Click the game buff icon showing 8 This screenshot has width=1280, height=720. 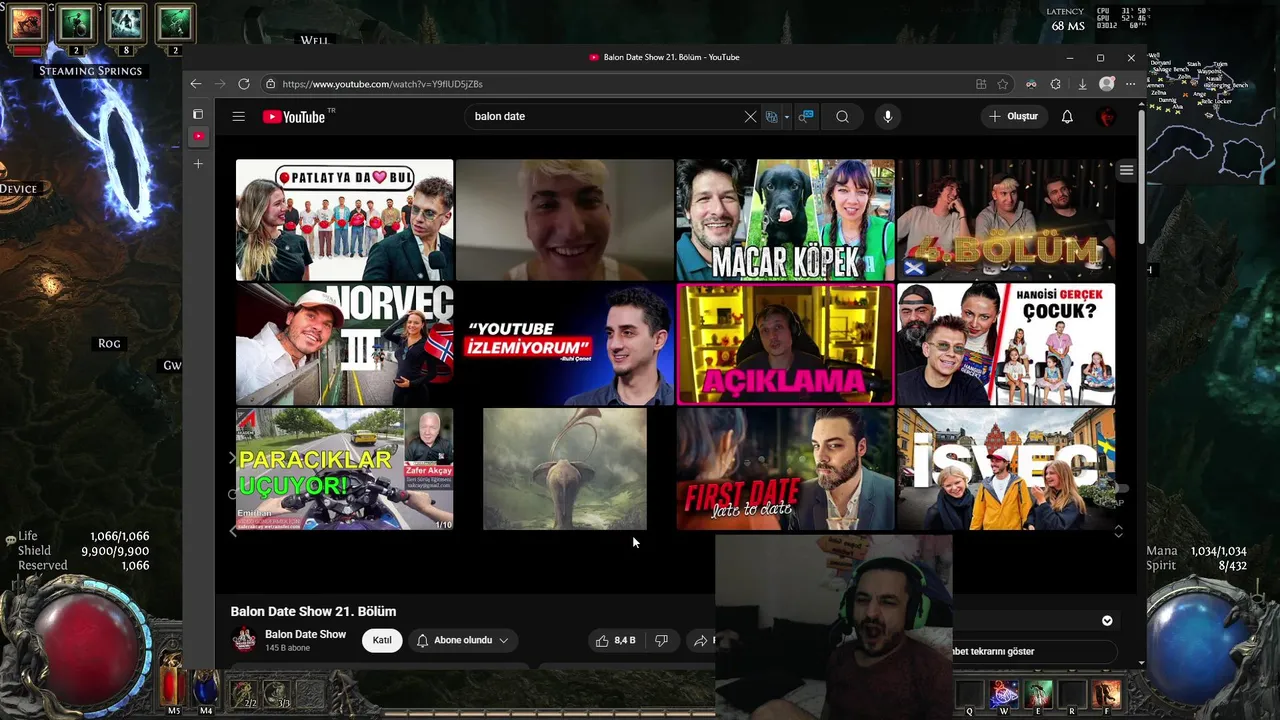tap(125, 23)
